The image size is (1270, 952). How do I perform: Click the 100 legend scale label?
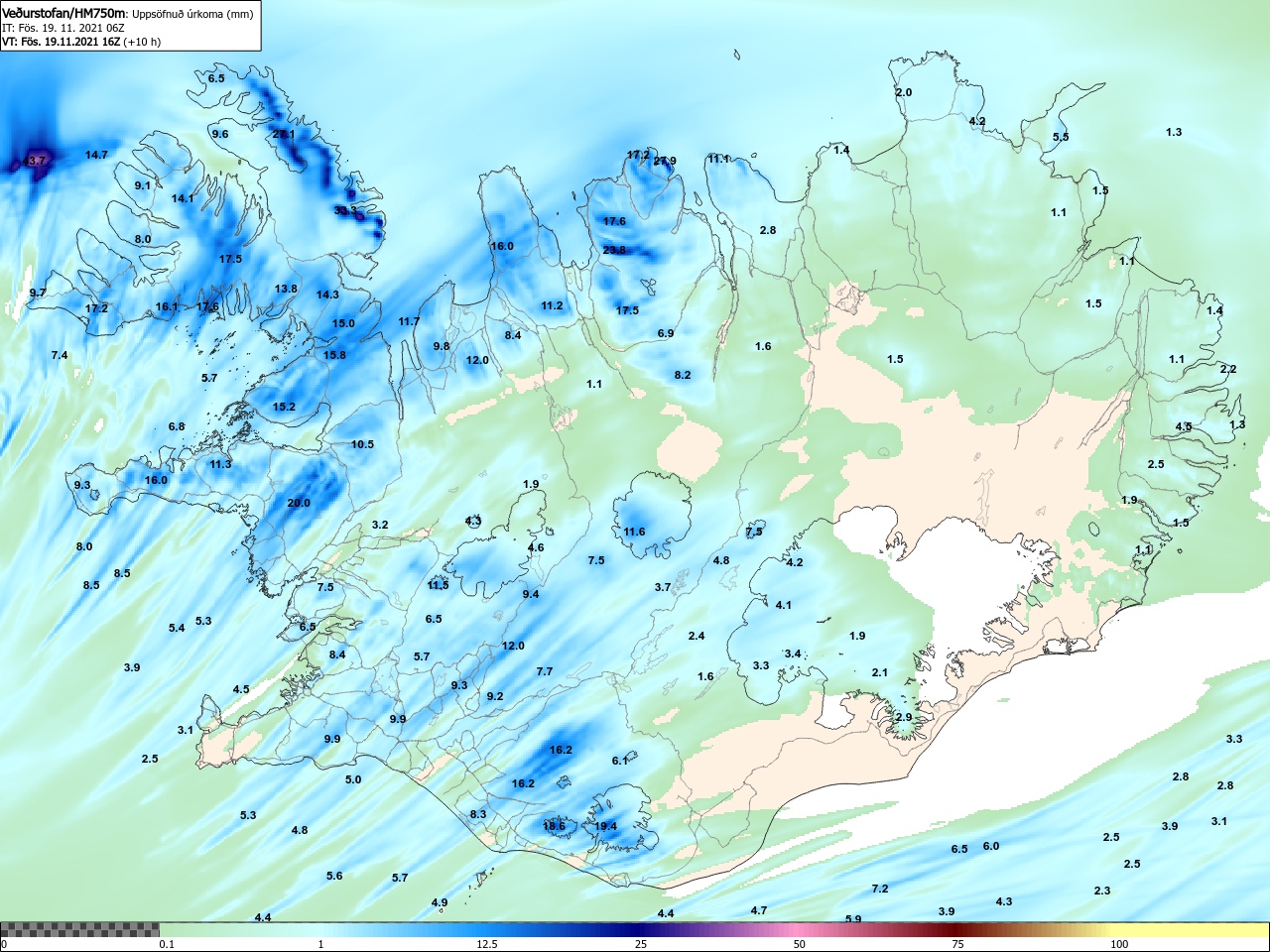click(x=1119, y=944)
